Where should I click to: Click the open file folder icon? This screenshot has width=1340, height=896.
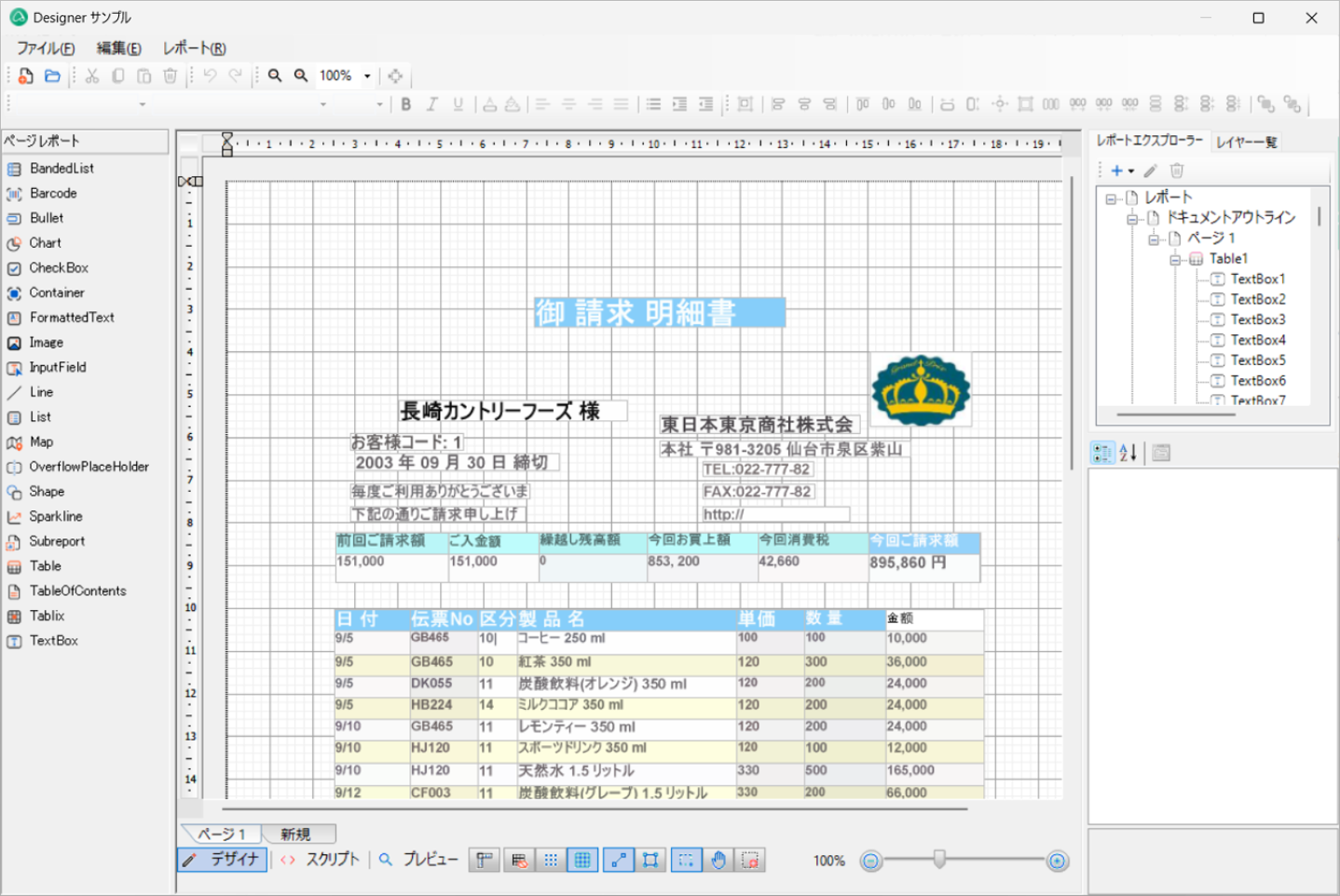coord(52,76)
